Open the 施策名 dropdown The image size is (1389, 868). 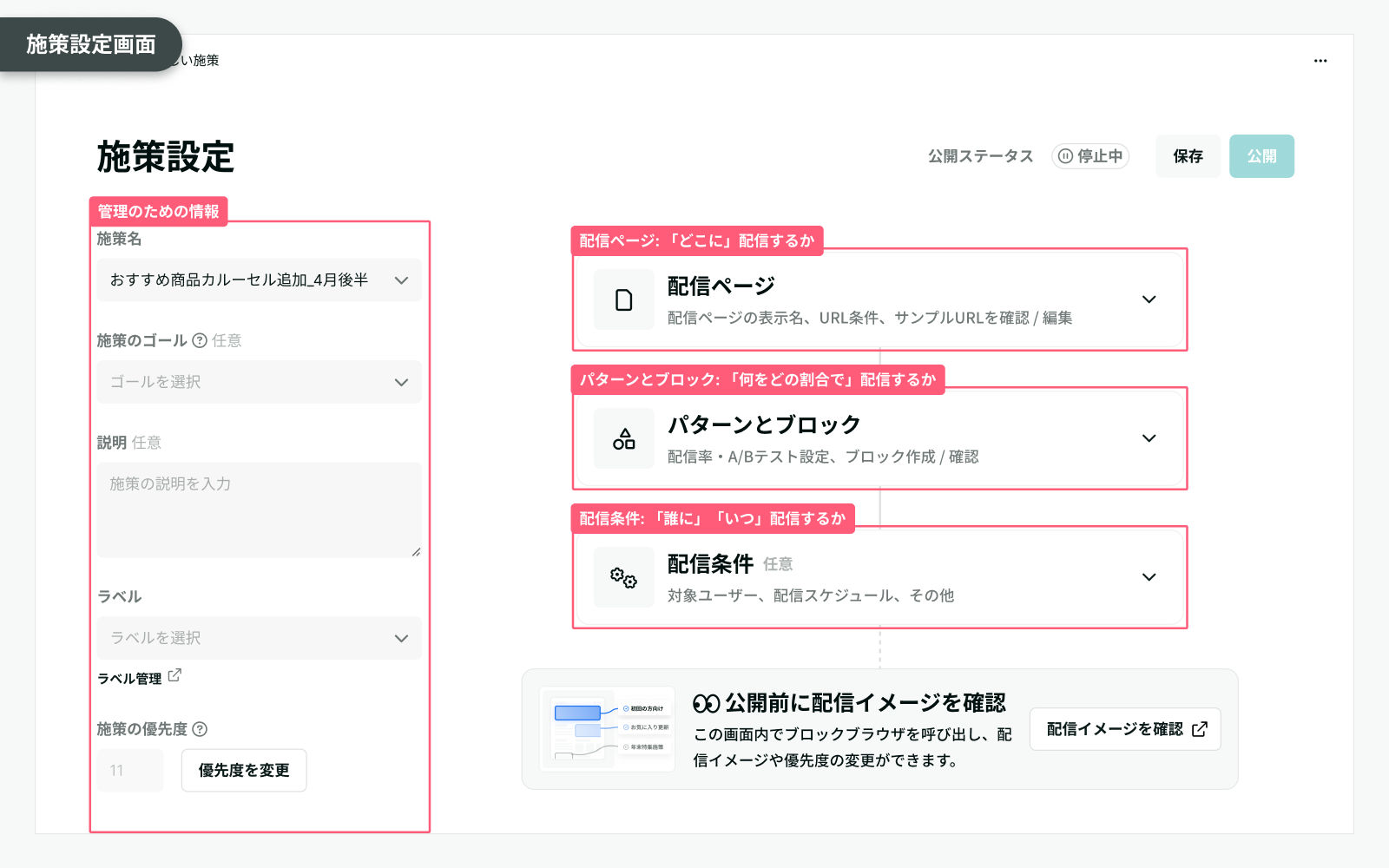[x=259, y=280]
